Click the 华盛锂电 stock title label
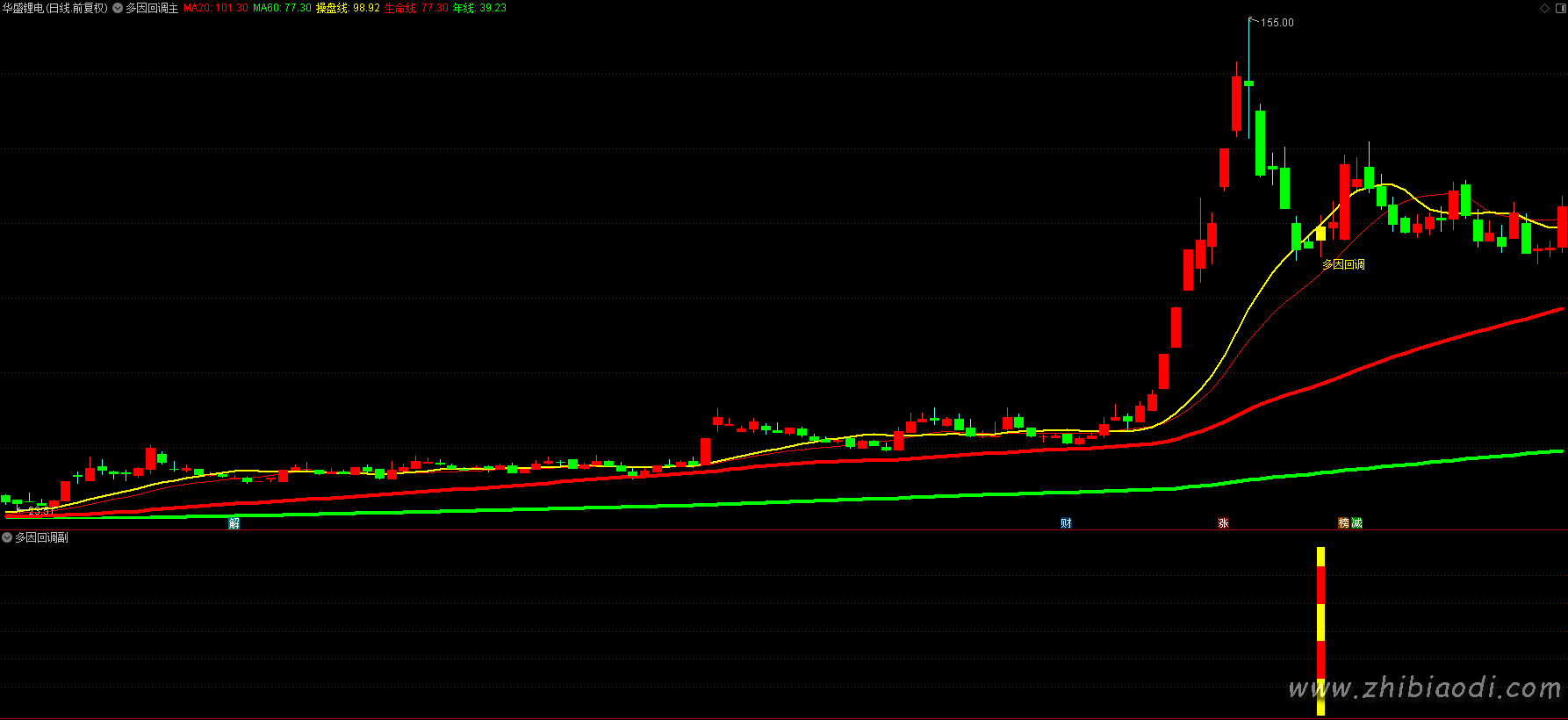 point(54,8)
